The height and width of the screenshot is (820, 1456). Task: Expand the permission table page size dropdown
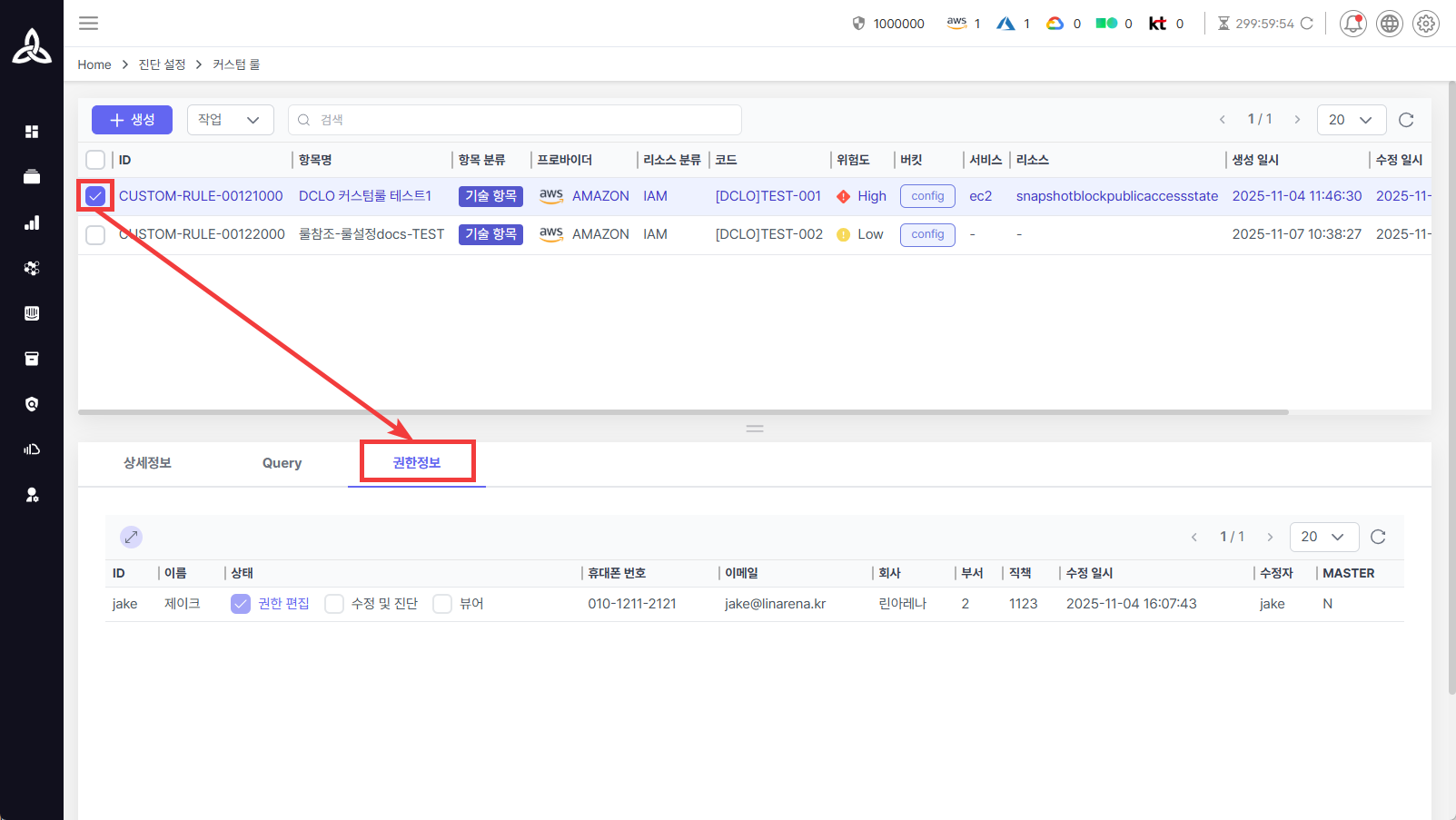[1323, 537]
